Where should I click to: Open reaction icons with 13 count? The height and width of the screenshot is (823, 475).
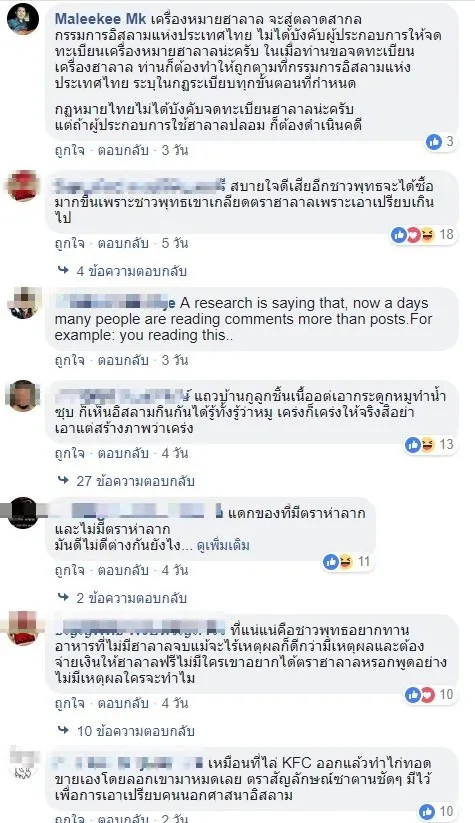(420, 445)
